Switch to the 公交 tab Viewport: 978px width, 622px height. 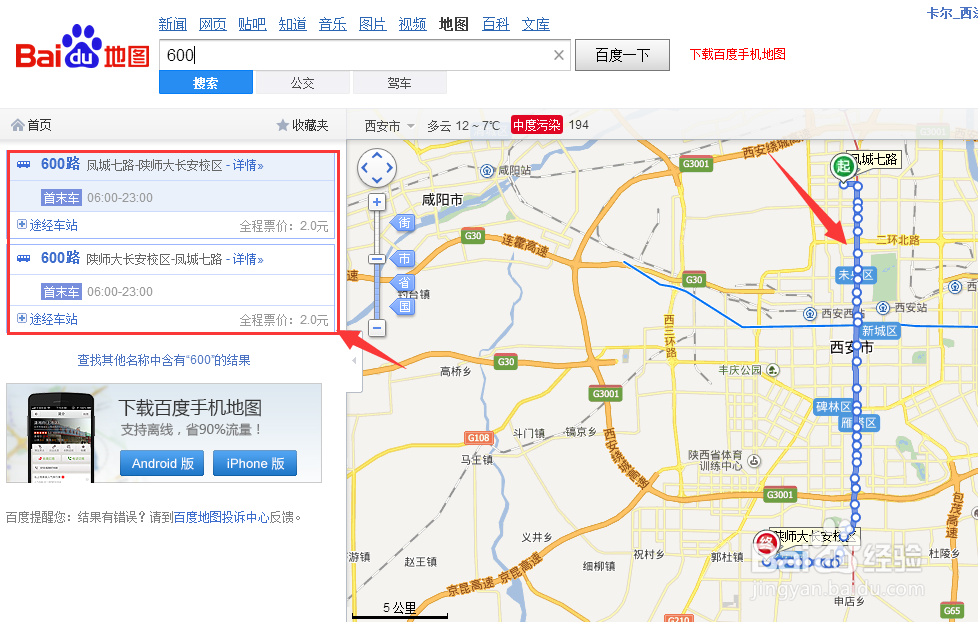(303, 82)
